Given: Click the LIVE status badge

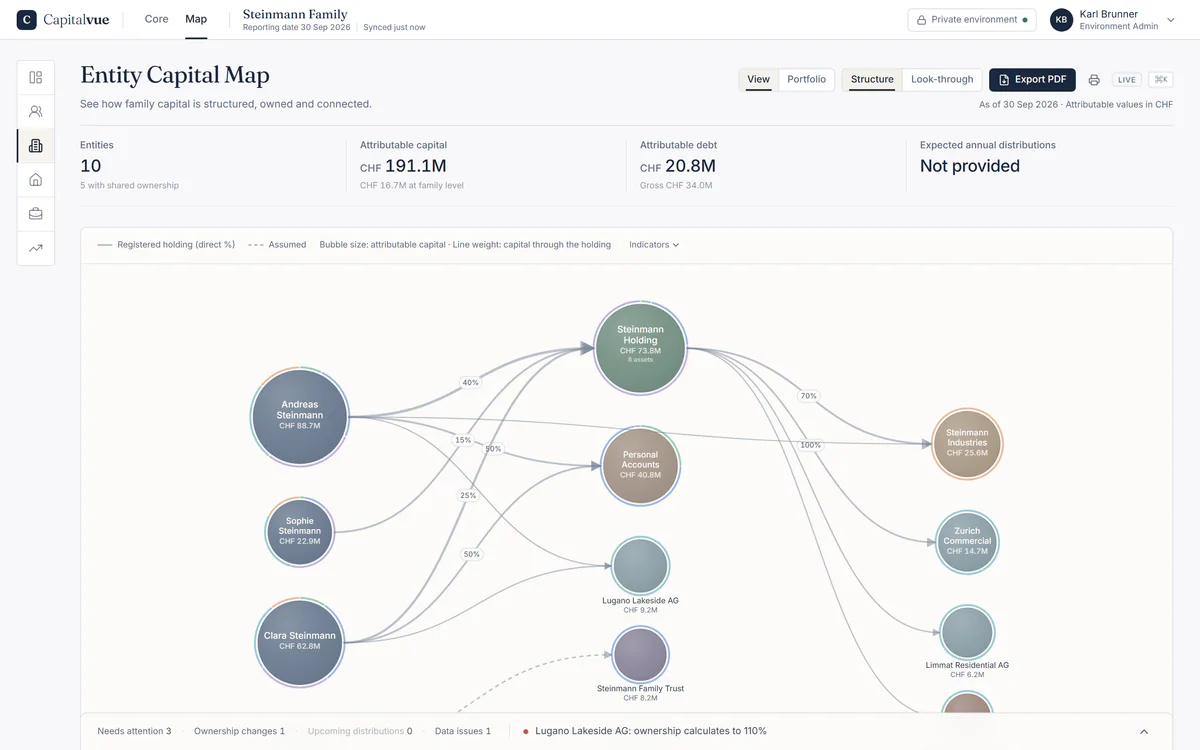Looking at the screenshot, I should click(1127, 80).
